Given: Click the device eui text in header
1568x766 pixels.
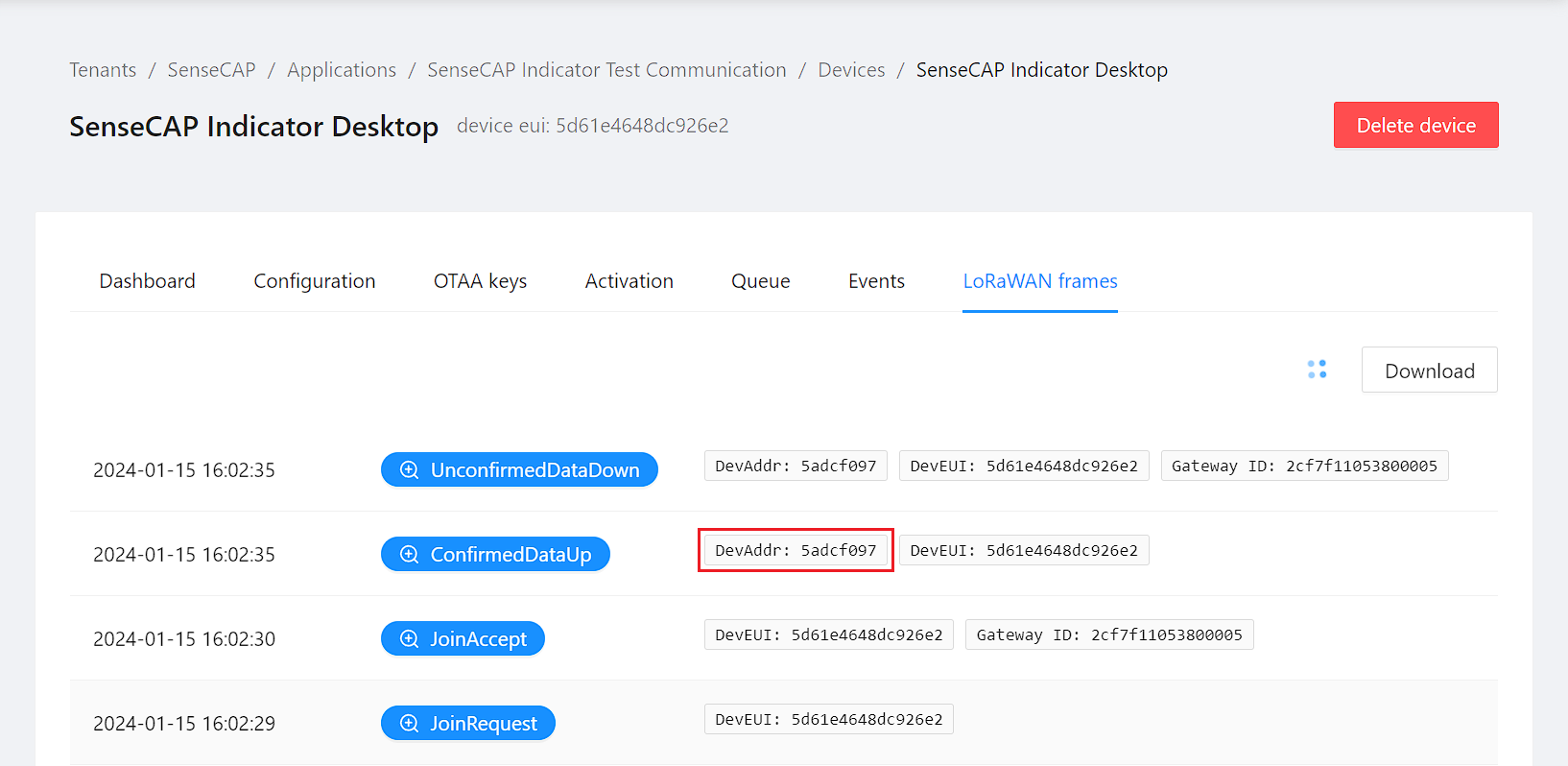Looking at the screenshot, I should (593, 126).
